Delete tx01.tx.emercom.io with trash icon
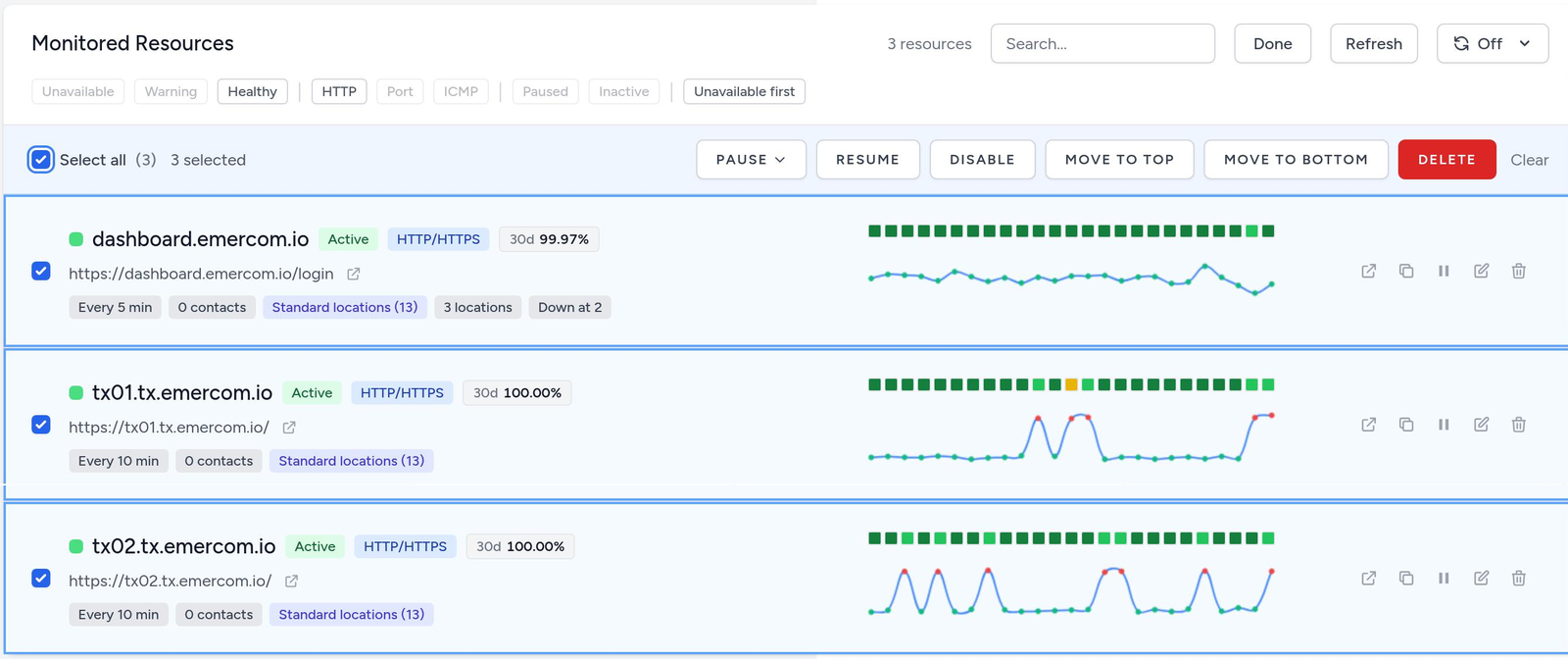The width and height of the screenshot is (1568, 659). [x=1518, y=425]
